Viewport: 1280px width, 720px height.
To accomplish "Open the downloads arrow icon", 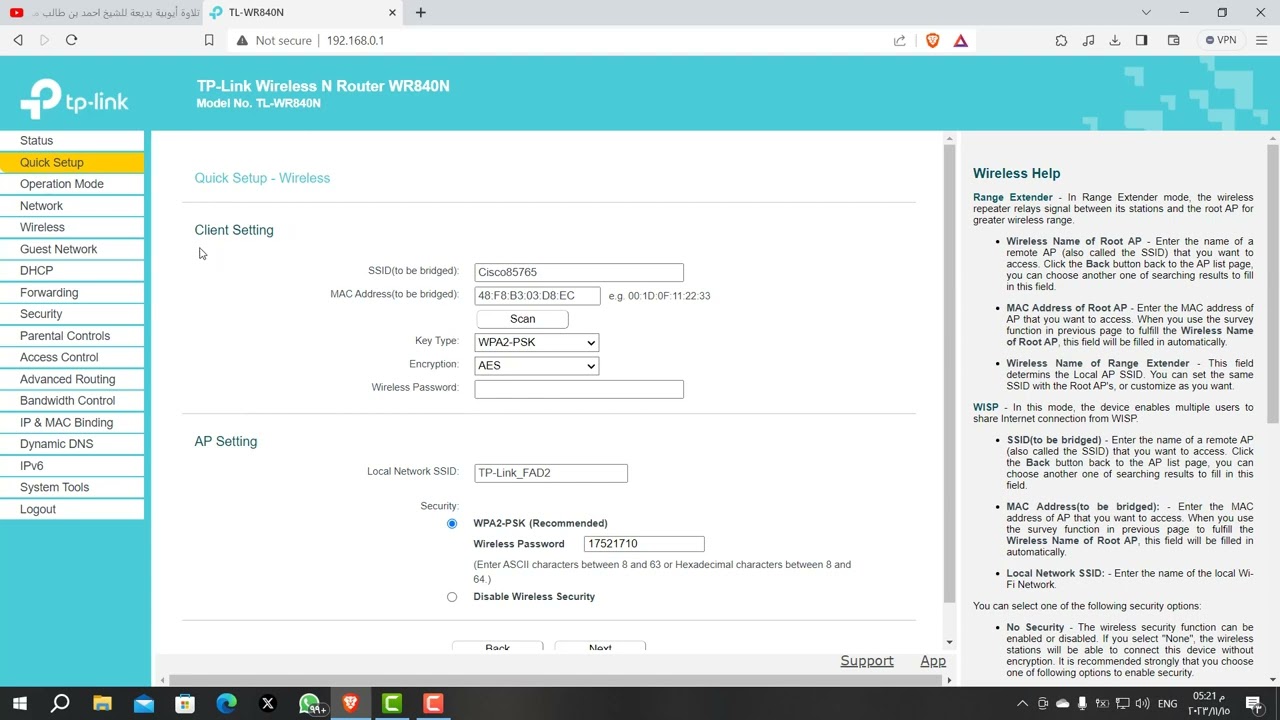I will [x=1115, y=40].
